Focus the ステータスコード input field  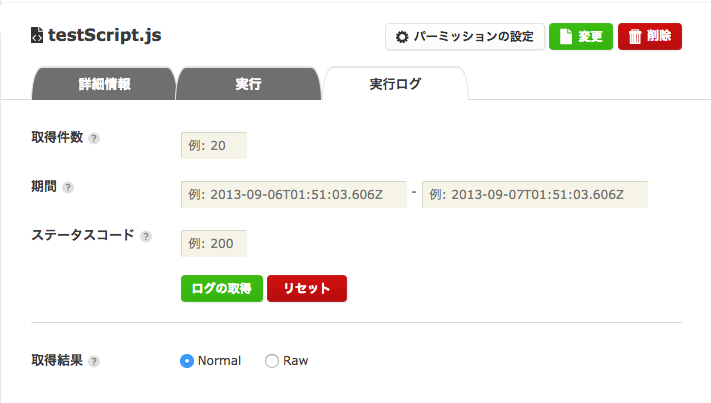point(214,243)
